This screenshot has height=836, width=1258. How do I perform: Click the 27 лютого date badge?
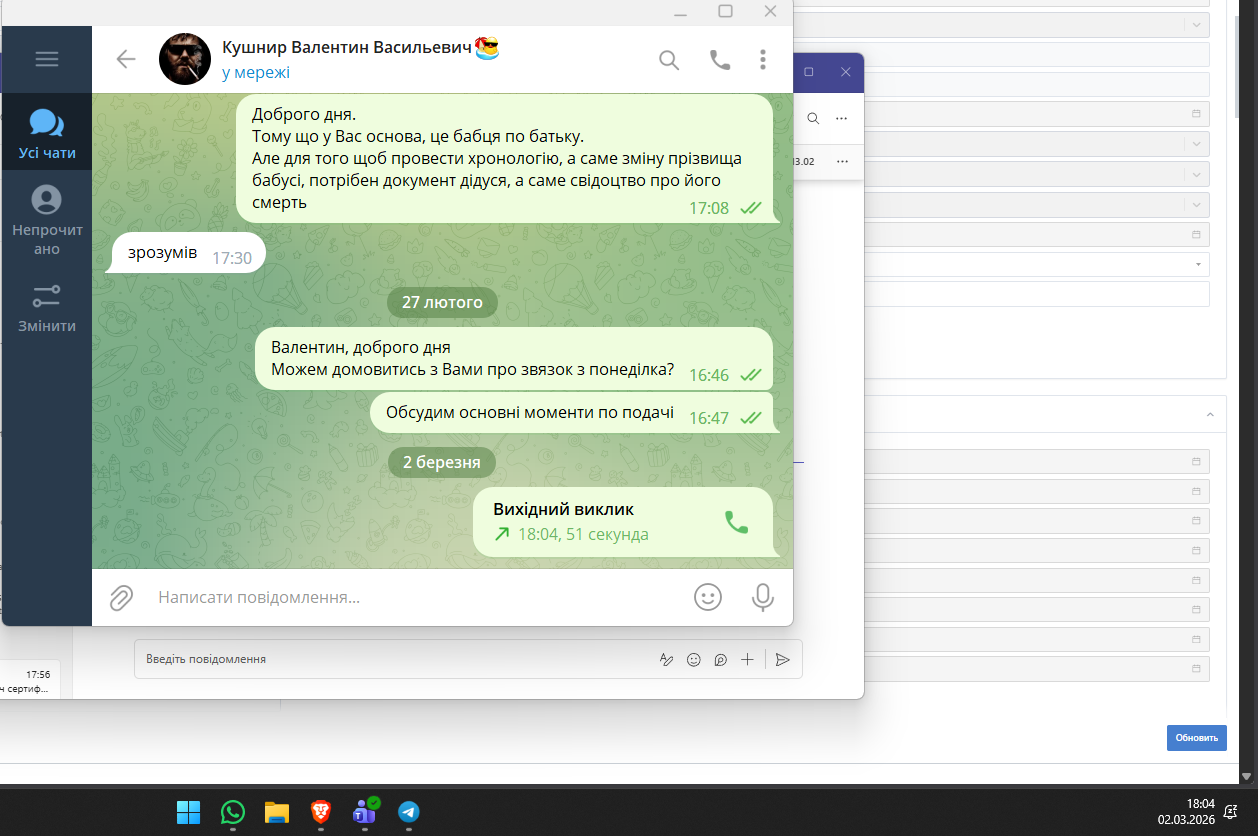(442, 302)
